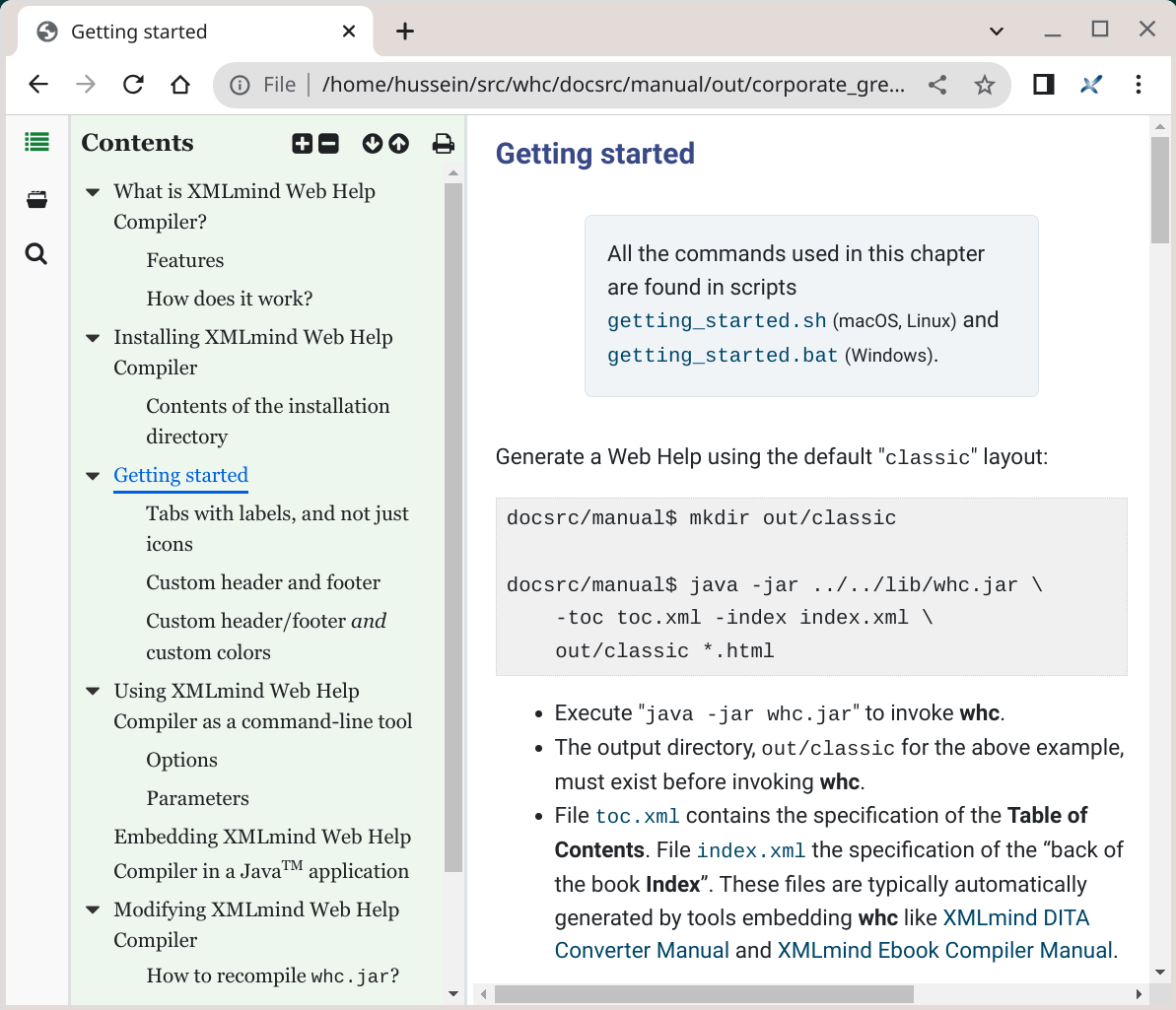The width and height of the screenshot is (1176, 1010).
Task: Open the XMLmind Ebook Compiler Manual link
Action: click(944, 951)
